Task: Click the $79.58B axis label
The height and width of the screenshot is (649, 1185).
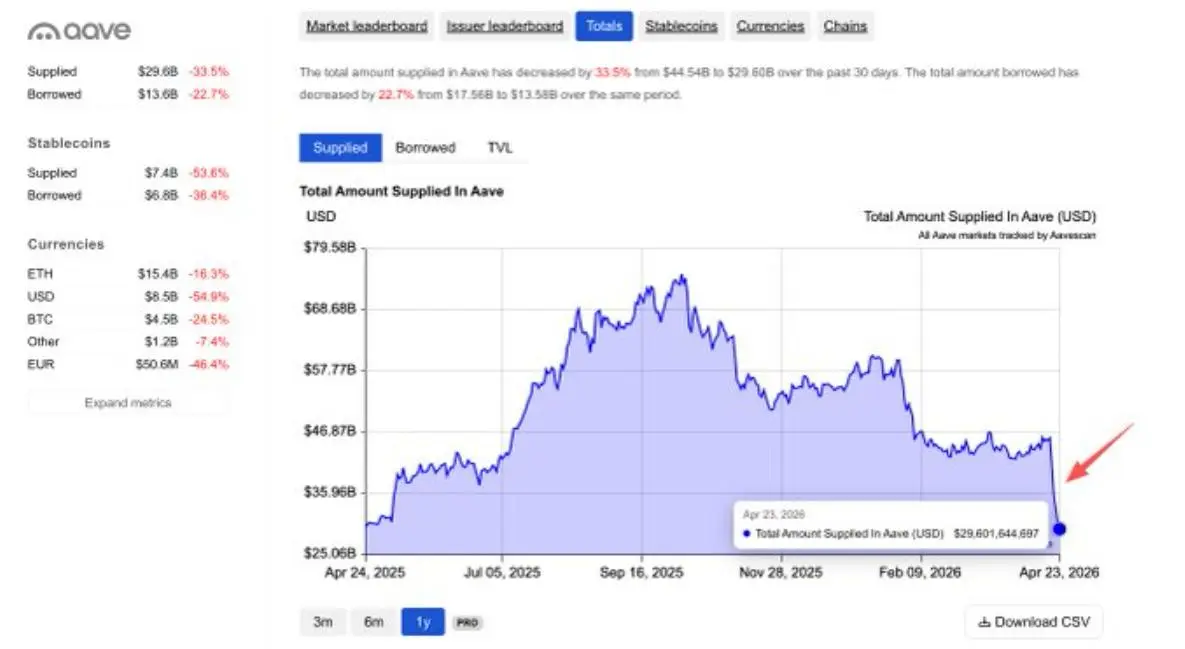Action: pyautogui.click(x=330, y=247)
